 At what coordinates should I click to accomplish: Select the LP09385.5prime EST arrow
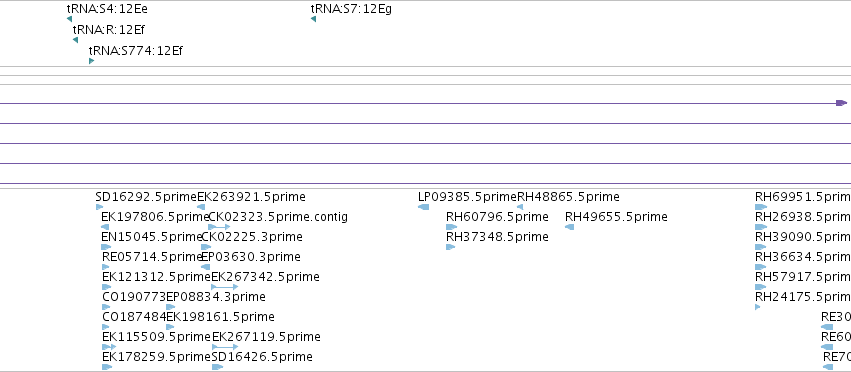click(x=423, y=207)
